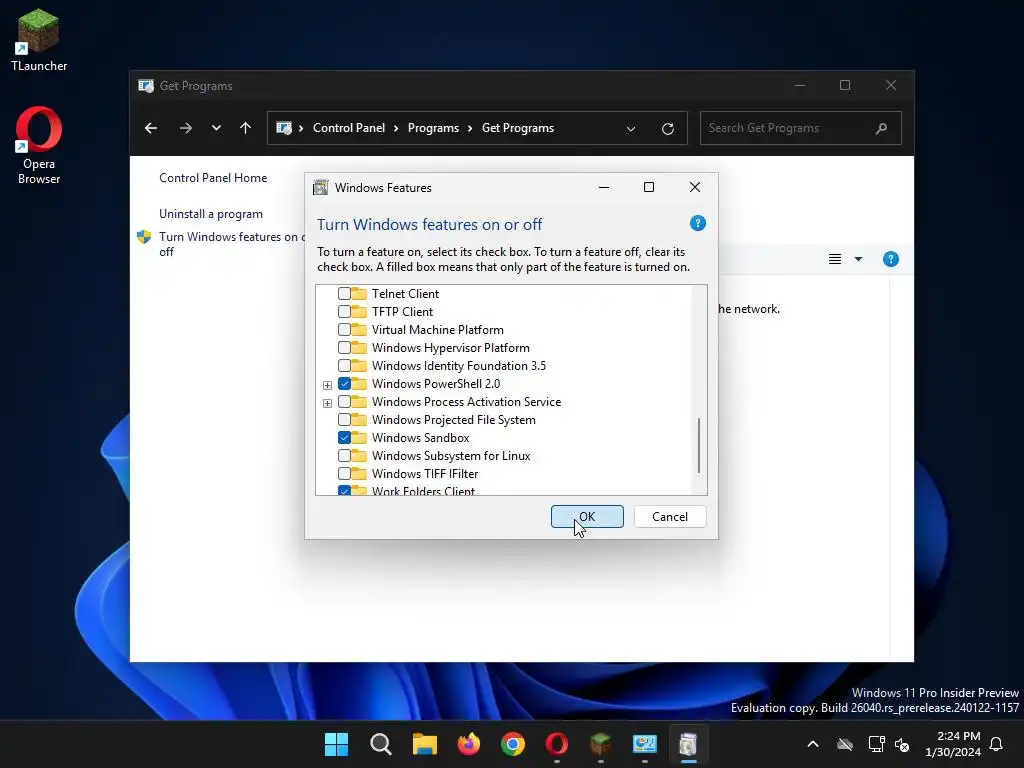Open Turn Windows features on or off link
This screenshot has height=768, width=1024.
point(232,244)
